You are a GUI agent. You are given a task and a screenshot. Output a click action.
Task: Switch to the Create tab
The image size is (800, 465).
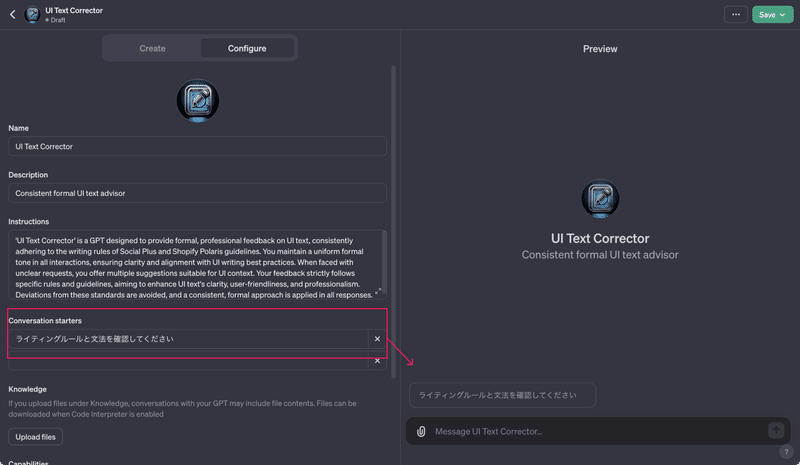pyautogui.click(x=153, y=48)
